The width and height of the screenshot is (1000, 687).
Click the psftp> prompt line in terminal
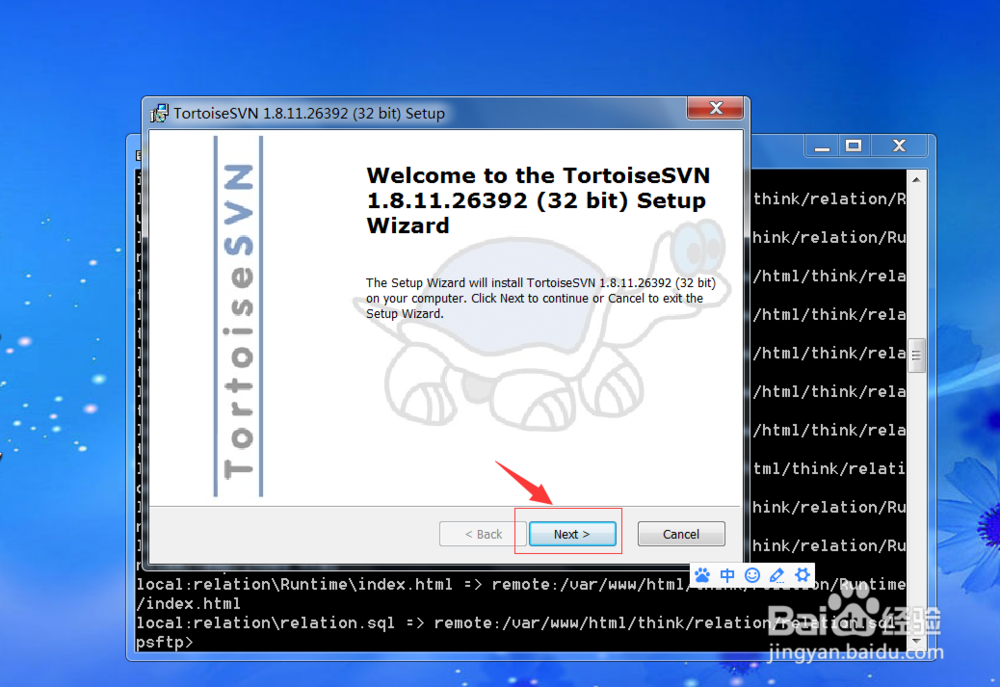click(x=165, y=642)
